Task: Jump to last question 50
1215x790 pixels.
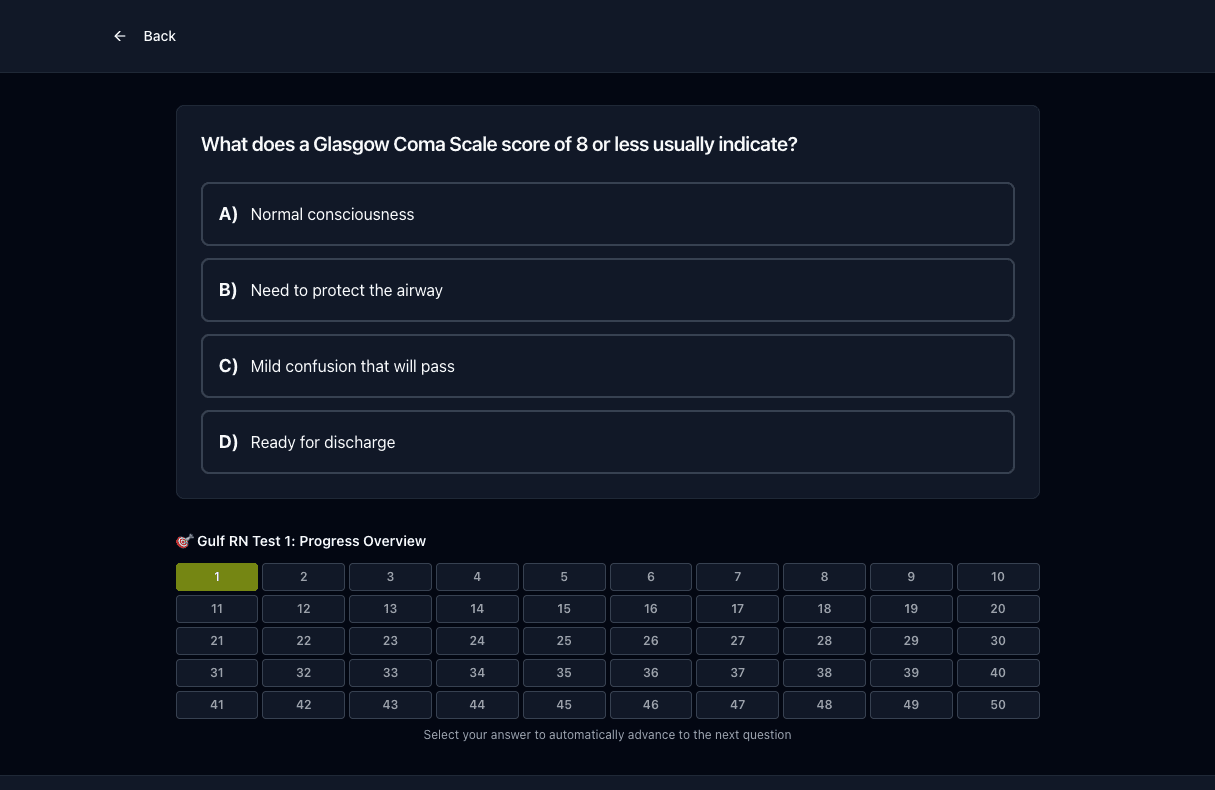Action: coord(998,705)
